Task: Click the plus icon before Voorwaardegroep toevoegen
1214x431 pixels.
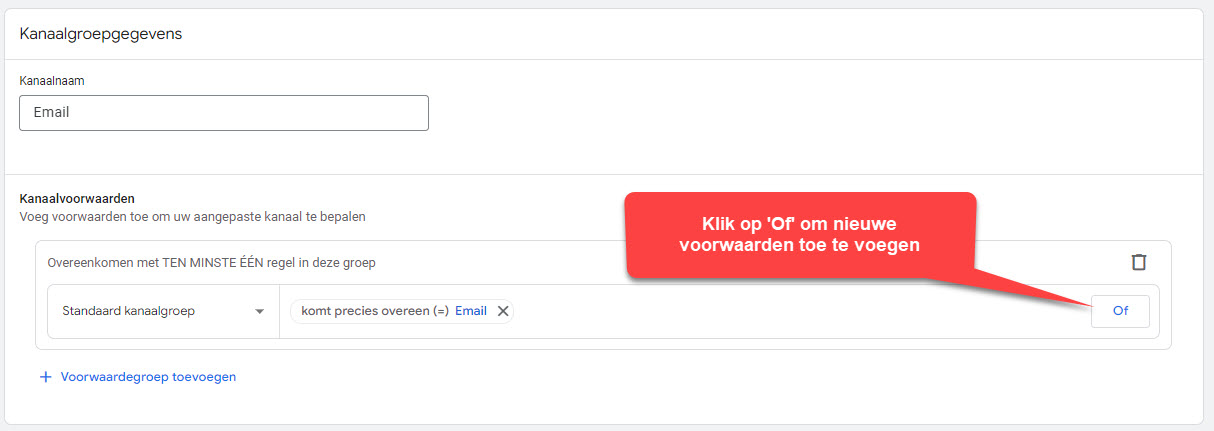Action: [45, 377]
